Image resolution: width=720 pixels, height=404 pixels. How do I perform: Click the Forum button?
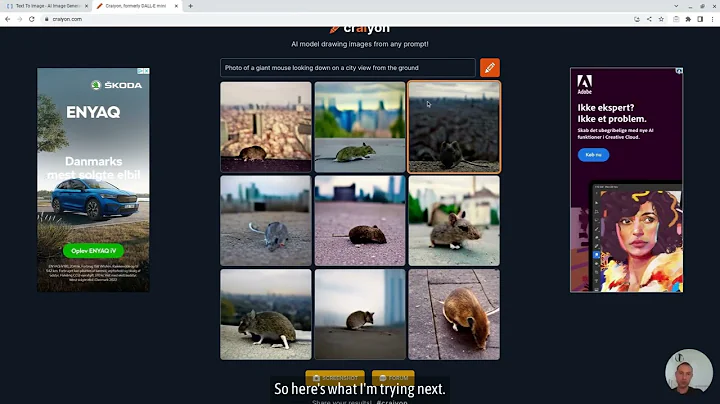point(393,377)
